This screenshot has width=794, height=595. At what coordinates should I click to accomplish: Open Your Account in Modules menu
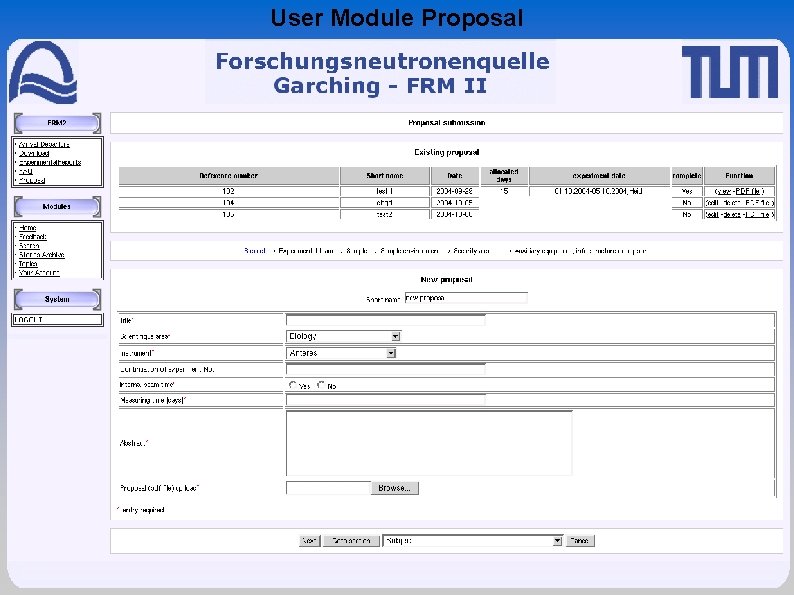[x=39, y=273]
